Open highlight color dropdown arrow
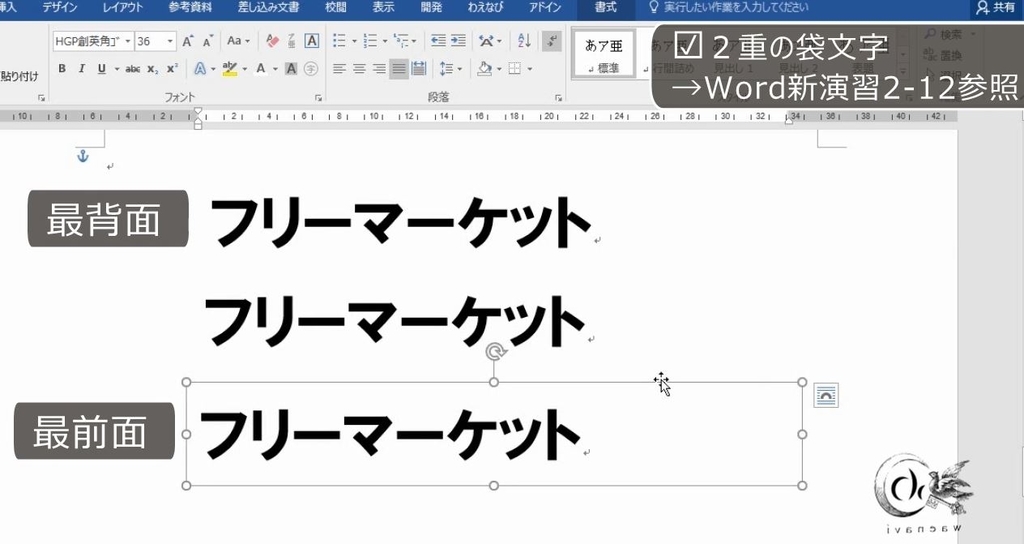The width and height of the screenshot is (1024, 544). coord(245,69)
